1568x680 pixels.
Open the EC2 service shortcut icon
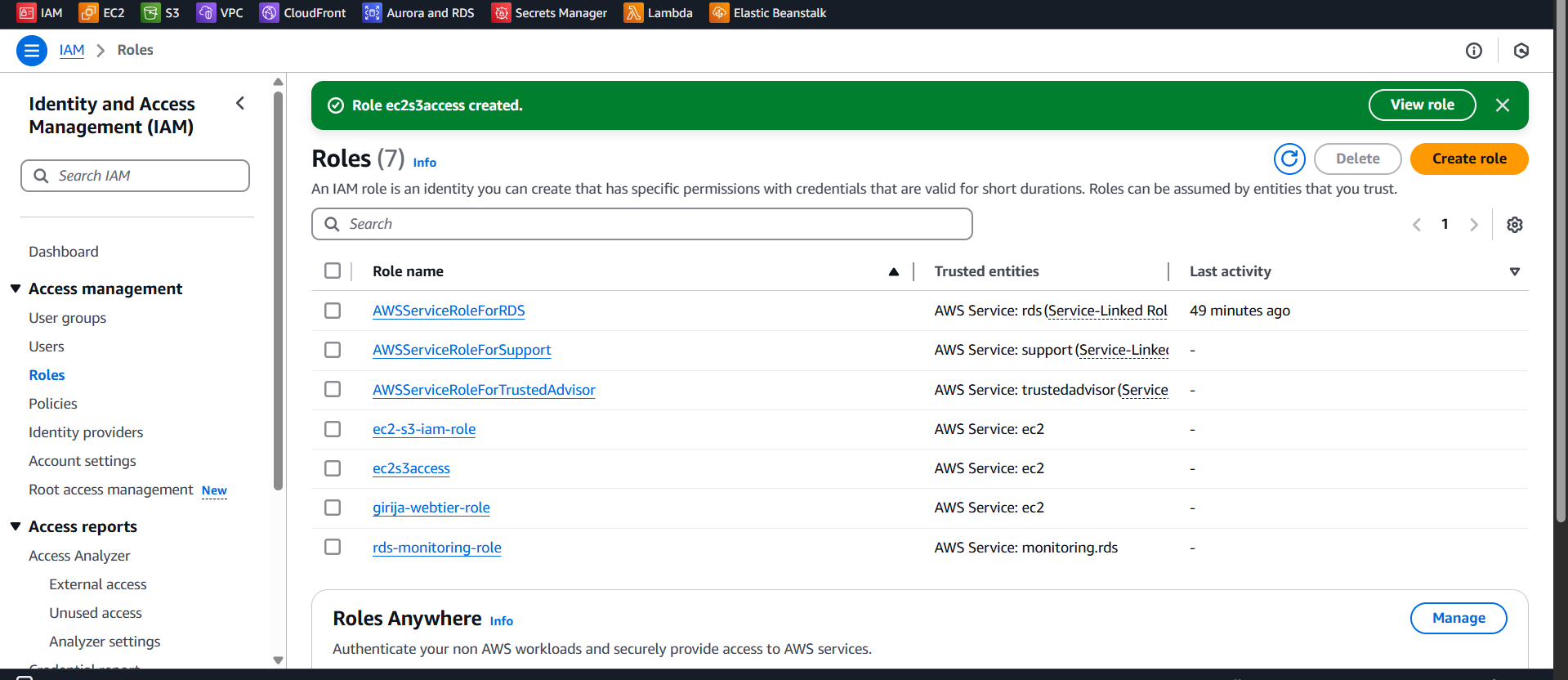(88, 13)
